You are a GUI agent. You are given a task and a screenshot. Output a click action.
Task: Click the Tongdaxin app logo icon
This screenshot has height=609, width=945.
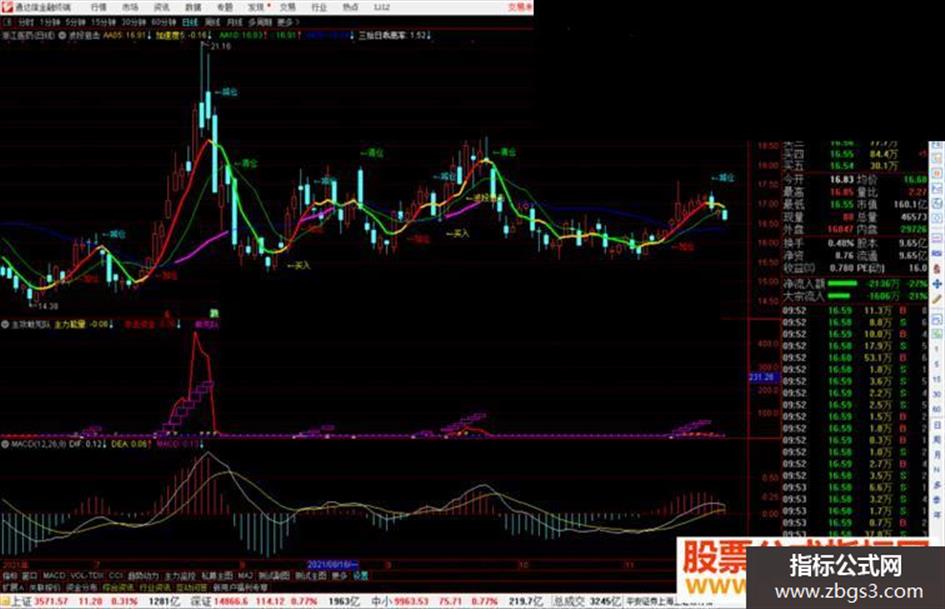(8, 7)
